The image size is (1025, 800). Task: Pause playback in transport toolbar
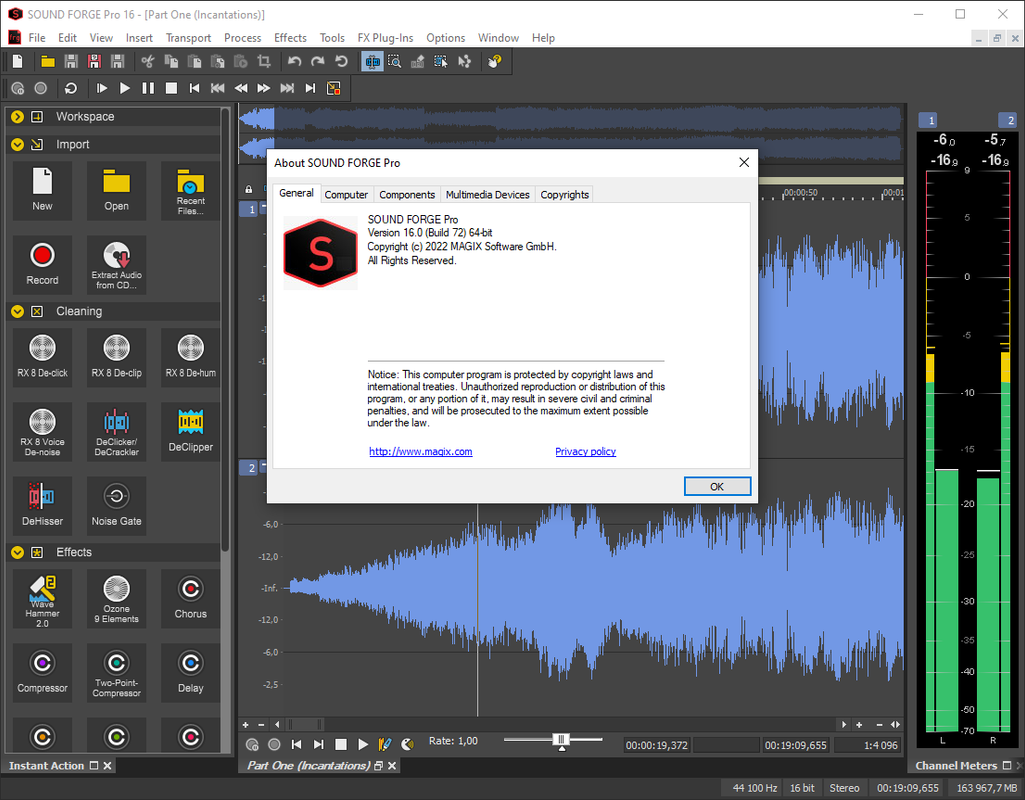148,88
